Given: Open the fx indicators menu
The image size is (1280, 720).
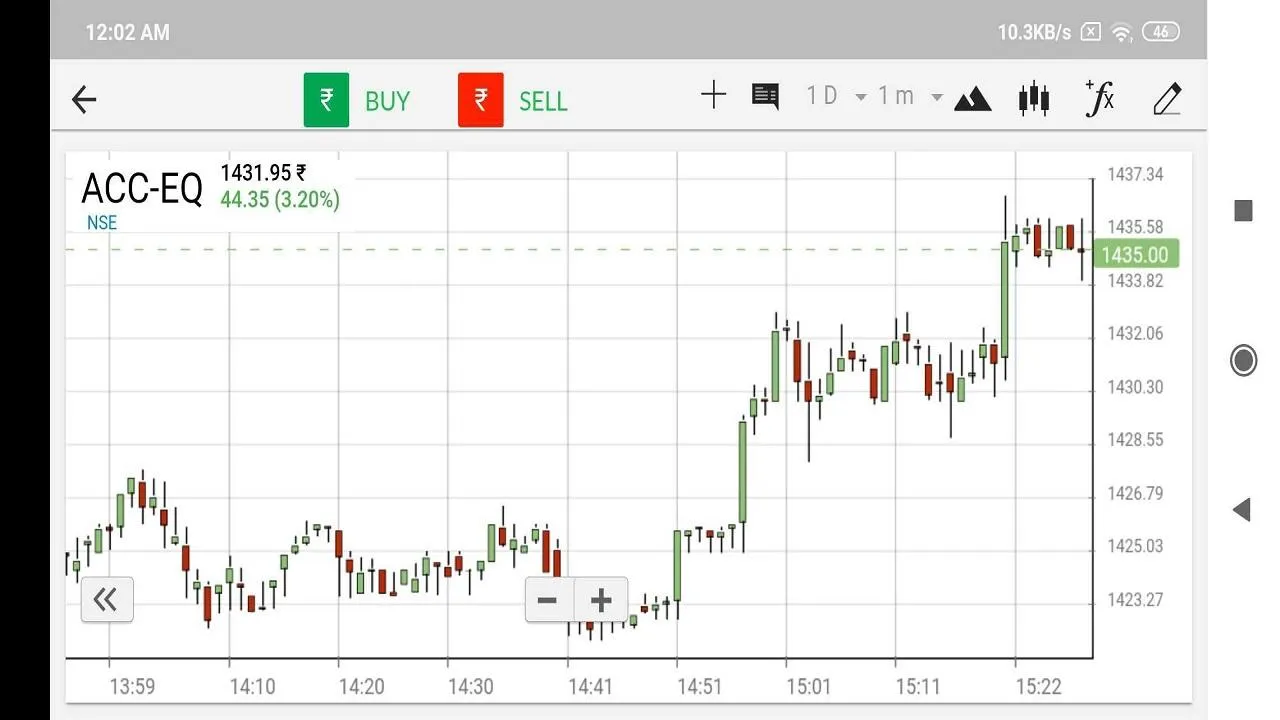Looking at the screenshot, I should coord(1100,98).
